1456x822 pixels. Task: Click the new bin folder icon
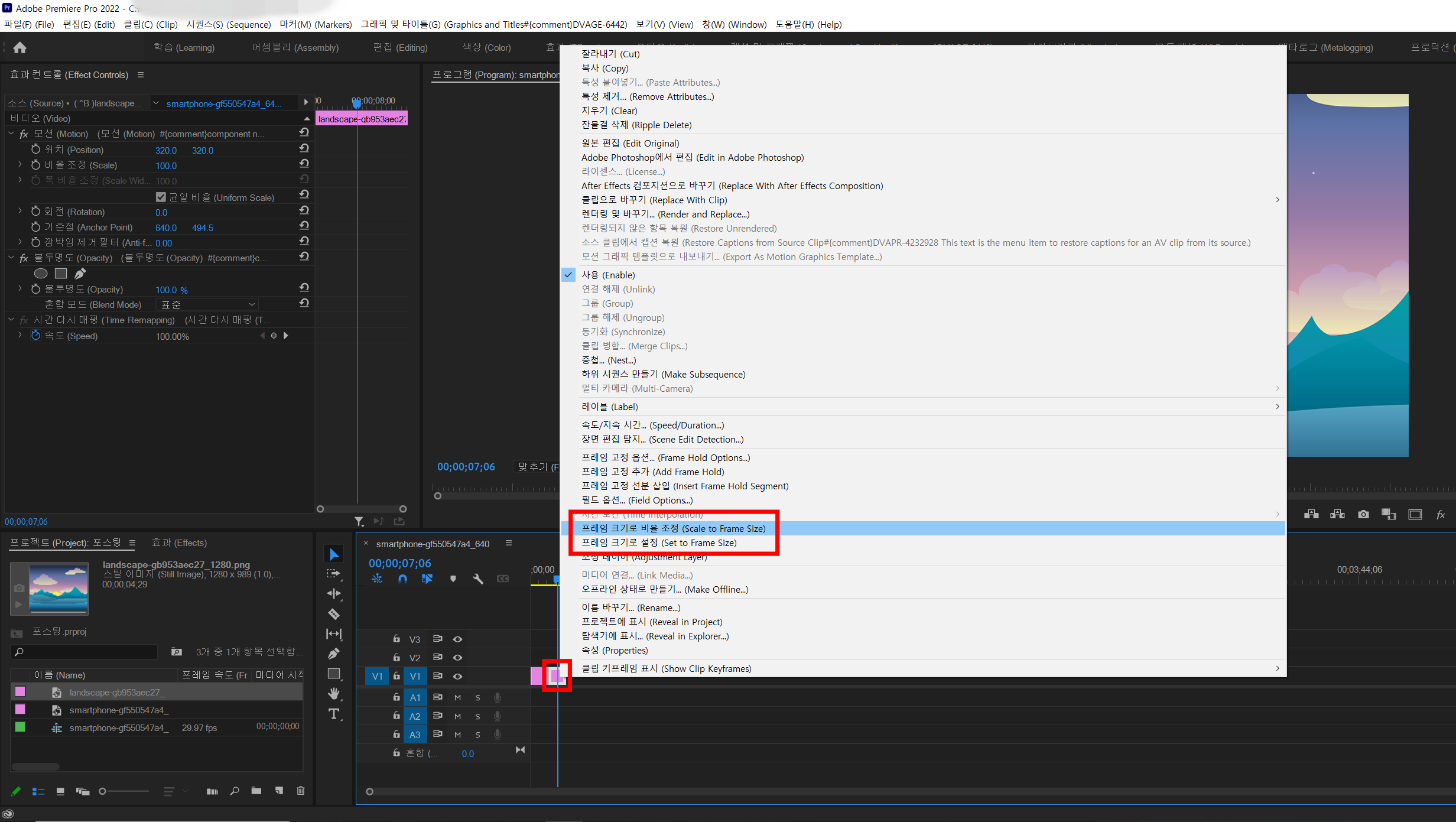[256, 791]
